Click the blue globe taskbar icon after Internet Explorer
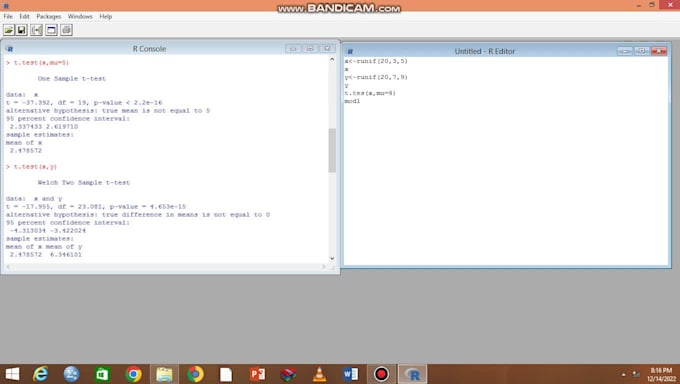Viewport: 680px width, 384px height. (72, 374)
